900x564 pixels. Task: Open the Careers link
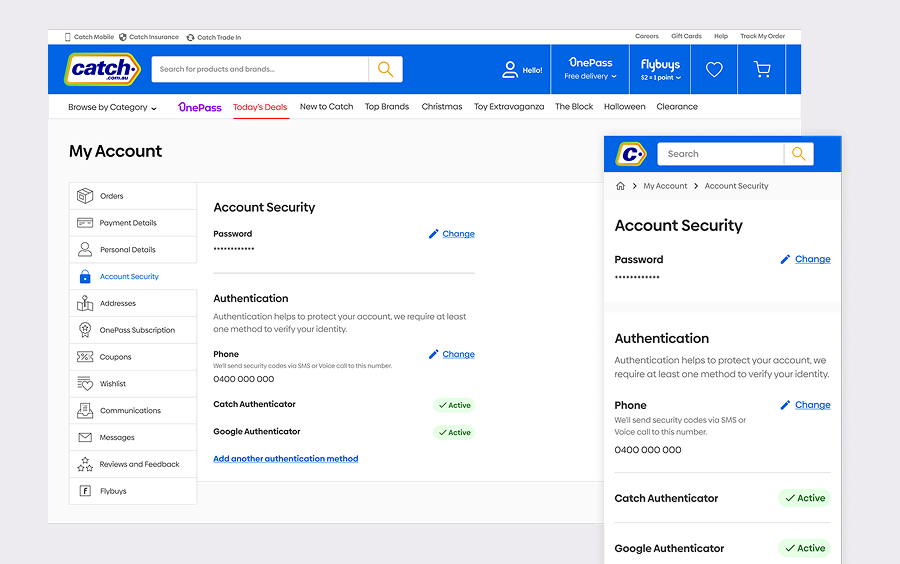[x=647, y=36]
